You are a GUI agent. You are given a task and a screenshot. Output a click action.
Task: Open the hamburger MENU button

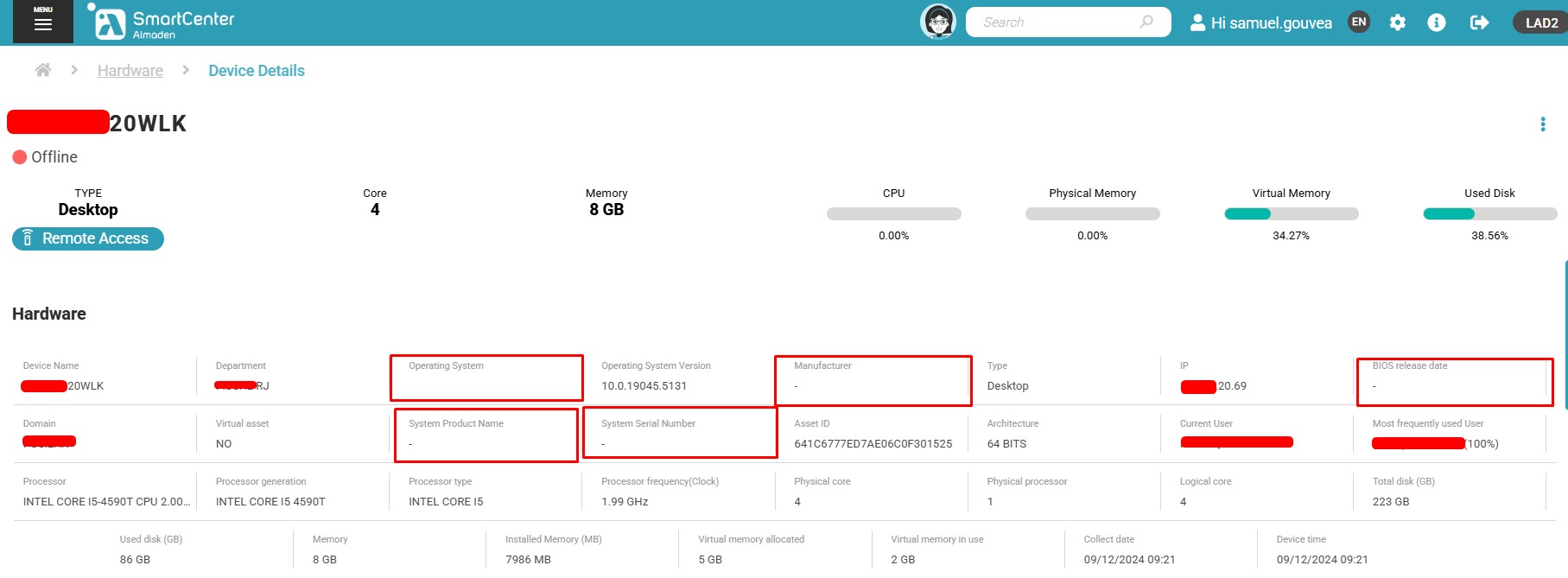42,22
